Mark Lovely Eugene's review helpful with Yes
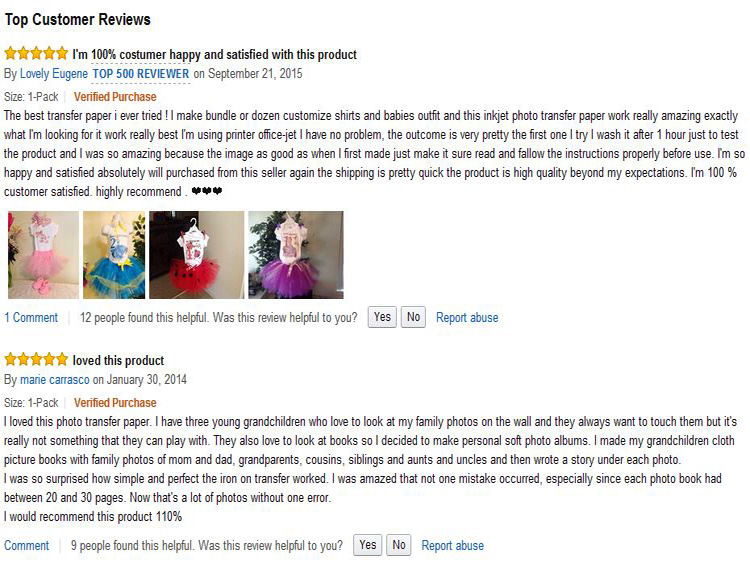 point(382,317)
